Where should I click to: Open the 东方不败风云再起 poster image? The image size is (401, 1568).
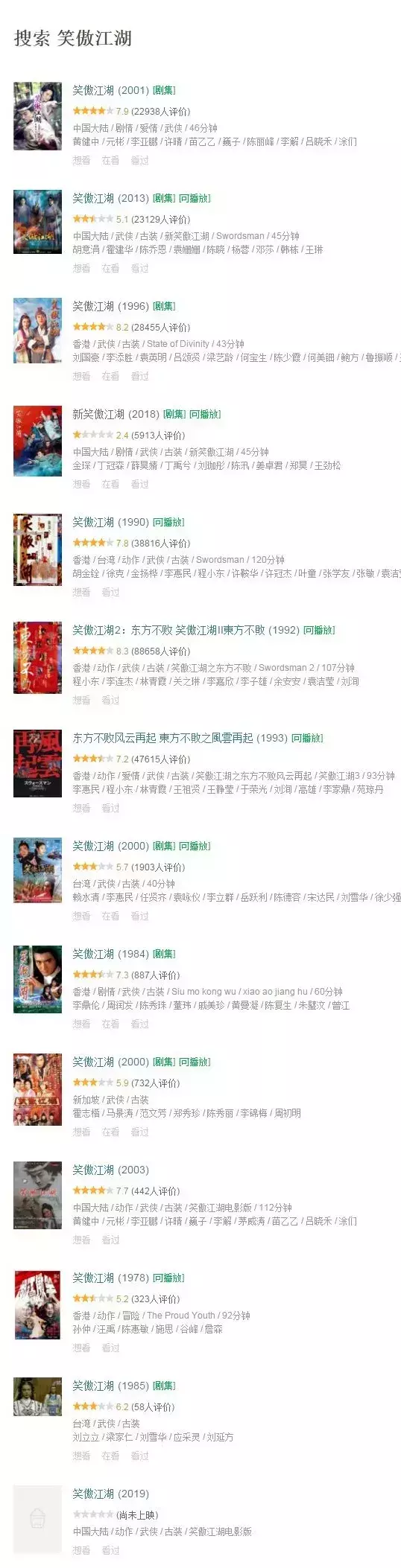pos(38,764)
